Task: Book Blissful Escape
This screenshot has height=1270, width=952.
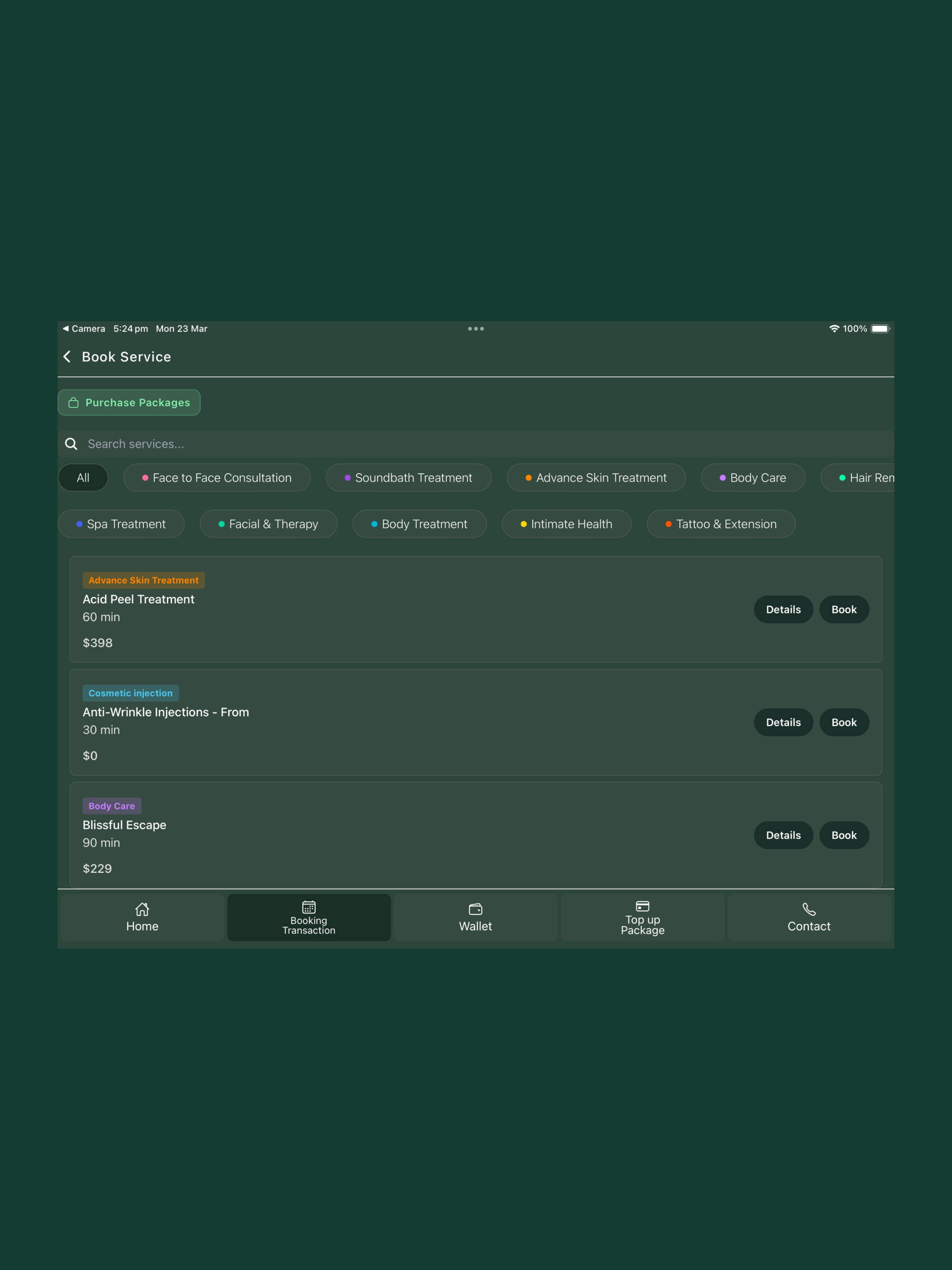Action: pos(844,835)
